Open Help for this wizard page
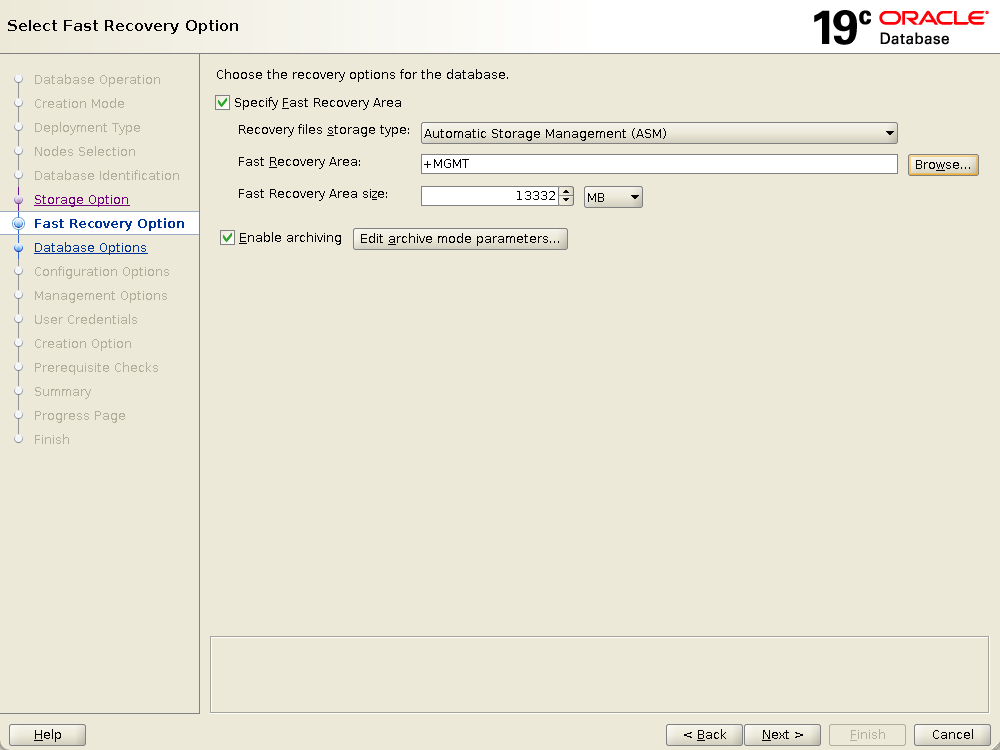This screenshot has height=750, width=1000. (x=47, y=735)
